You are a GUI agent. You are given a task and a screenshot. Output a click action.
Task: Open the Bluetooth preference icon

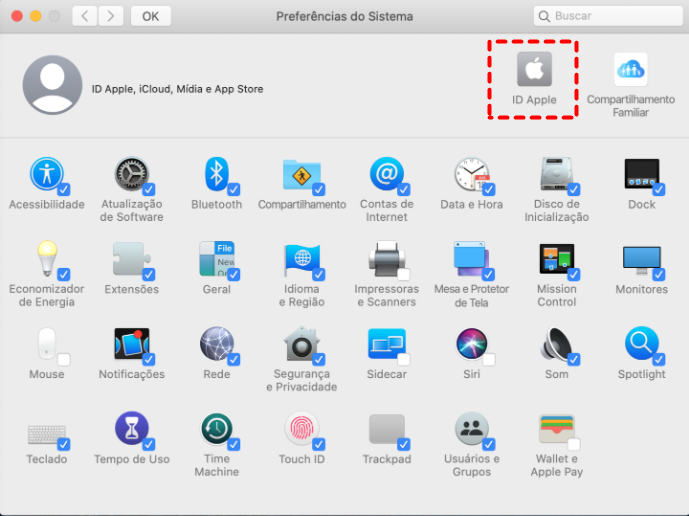pyautogui.click(x=216, y=174)
